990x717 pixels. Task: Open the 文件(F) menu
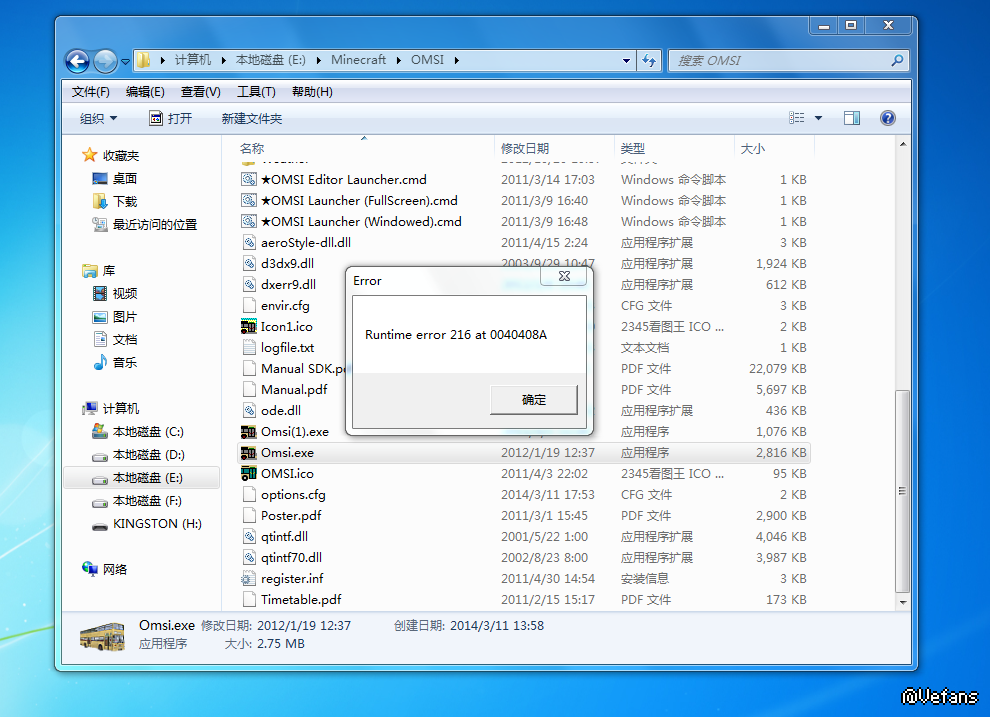pos(90,92)
